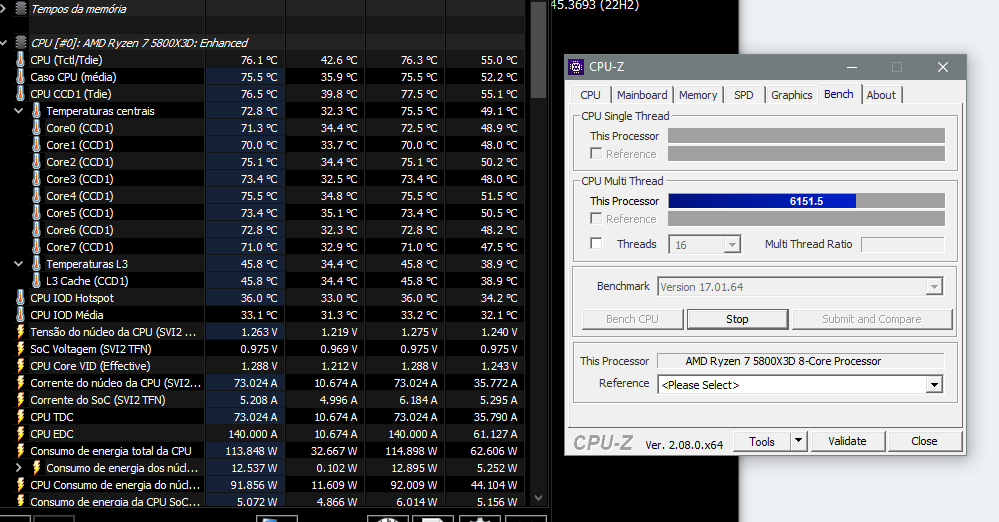Click the lightning icon for Consumo de energia total da CPU
This screenshot has height=522, width=999.
[x=20, y=451]
